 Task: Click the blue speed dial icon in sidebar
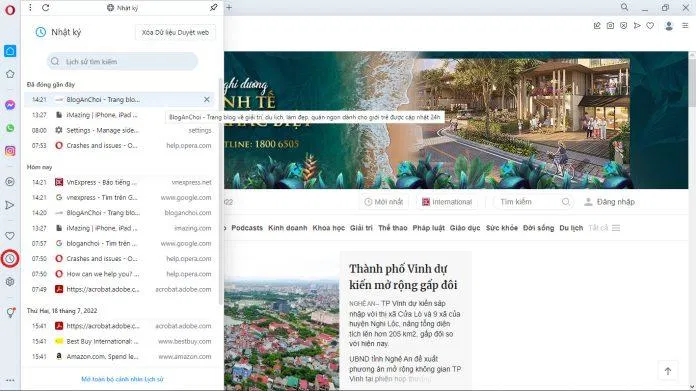point(10,51)
